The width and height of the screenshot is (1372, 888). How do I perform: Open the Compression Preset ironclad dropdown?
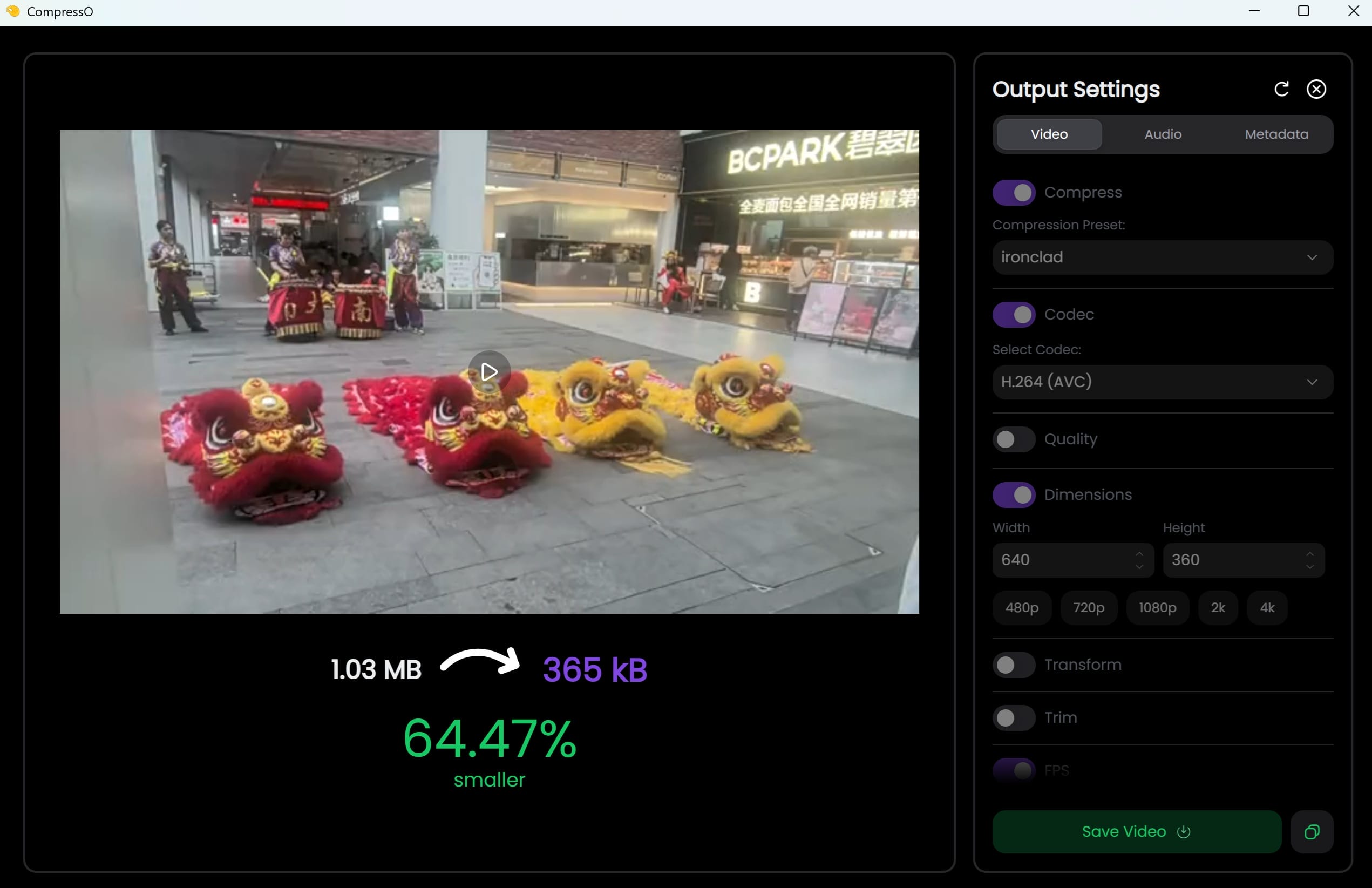1162,257
